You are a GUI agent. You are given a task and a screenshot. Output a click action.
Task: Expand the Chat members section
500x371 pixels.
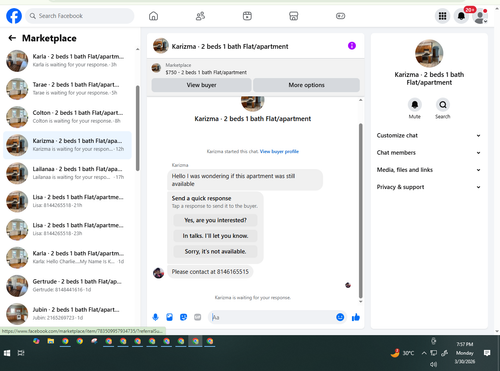coord(429,153)
